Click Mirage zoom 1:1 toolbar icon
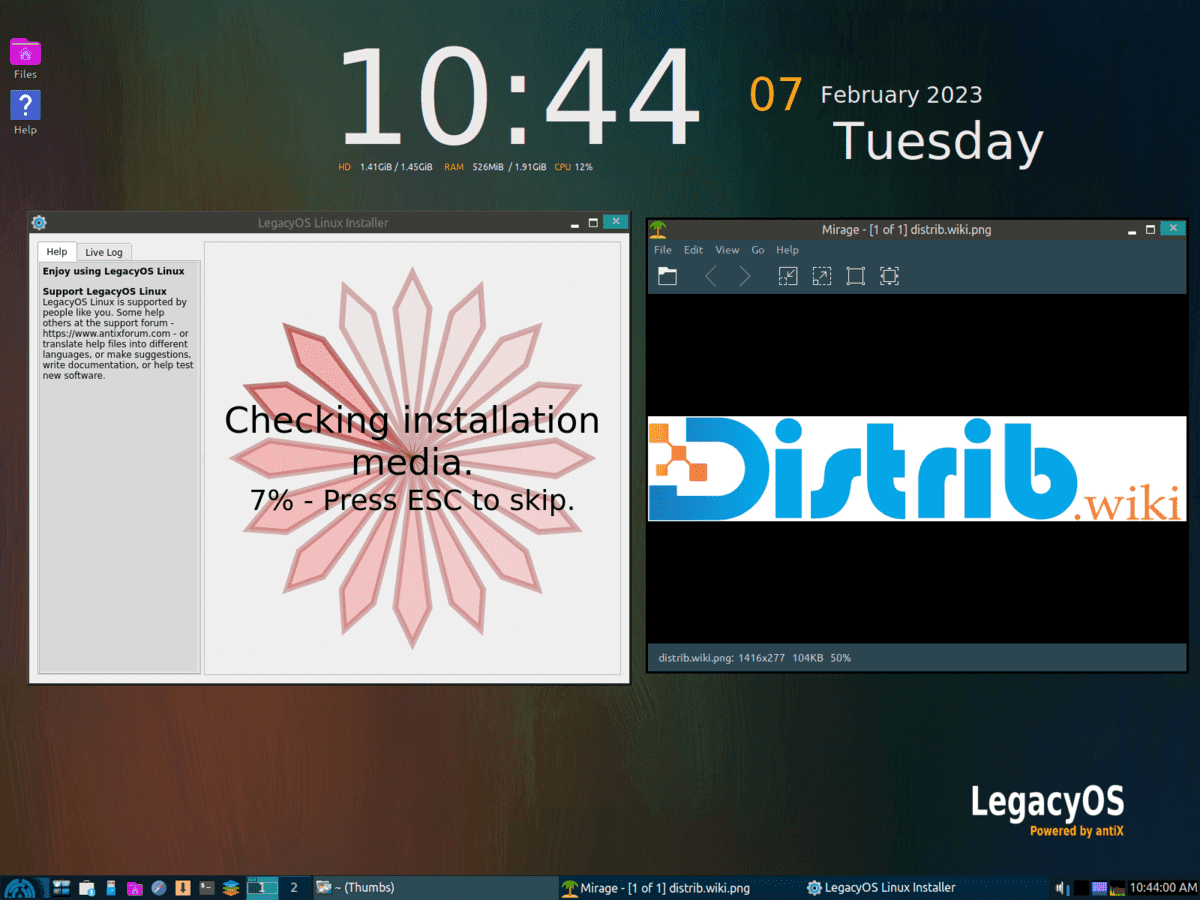 pyautogui.click(x=855, y=276)
